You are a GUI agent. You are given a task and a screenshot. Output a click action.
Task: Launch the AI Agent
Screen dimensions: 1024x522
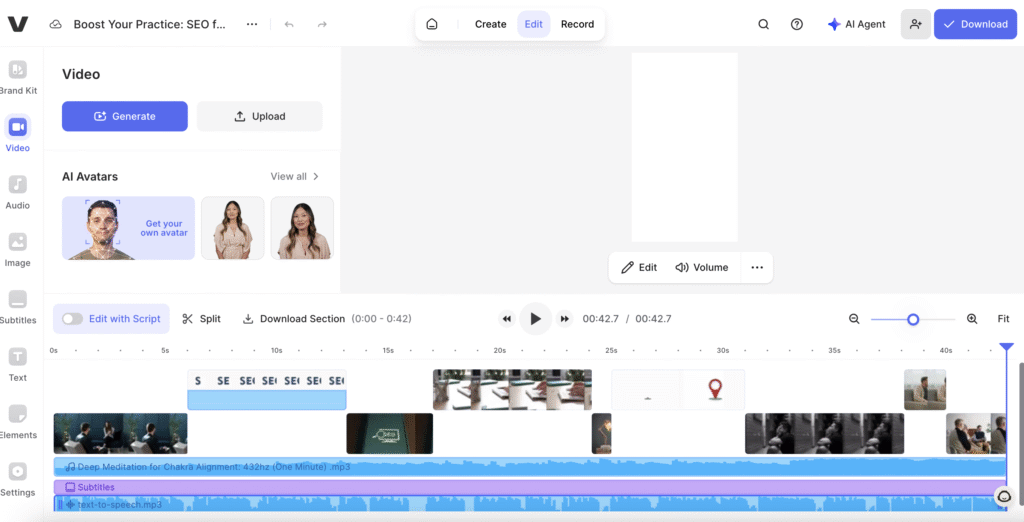click(856, 24)
